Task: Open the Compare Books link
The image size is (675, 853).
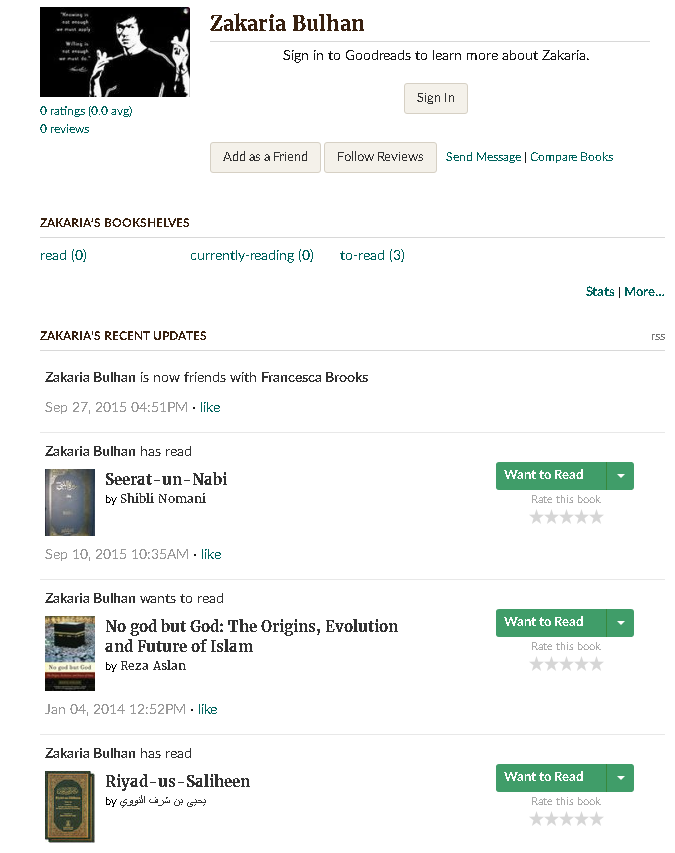Action: [x=571, y=157]
